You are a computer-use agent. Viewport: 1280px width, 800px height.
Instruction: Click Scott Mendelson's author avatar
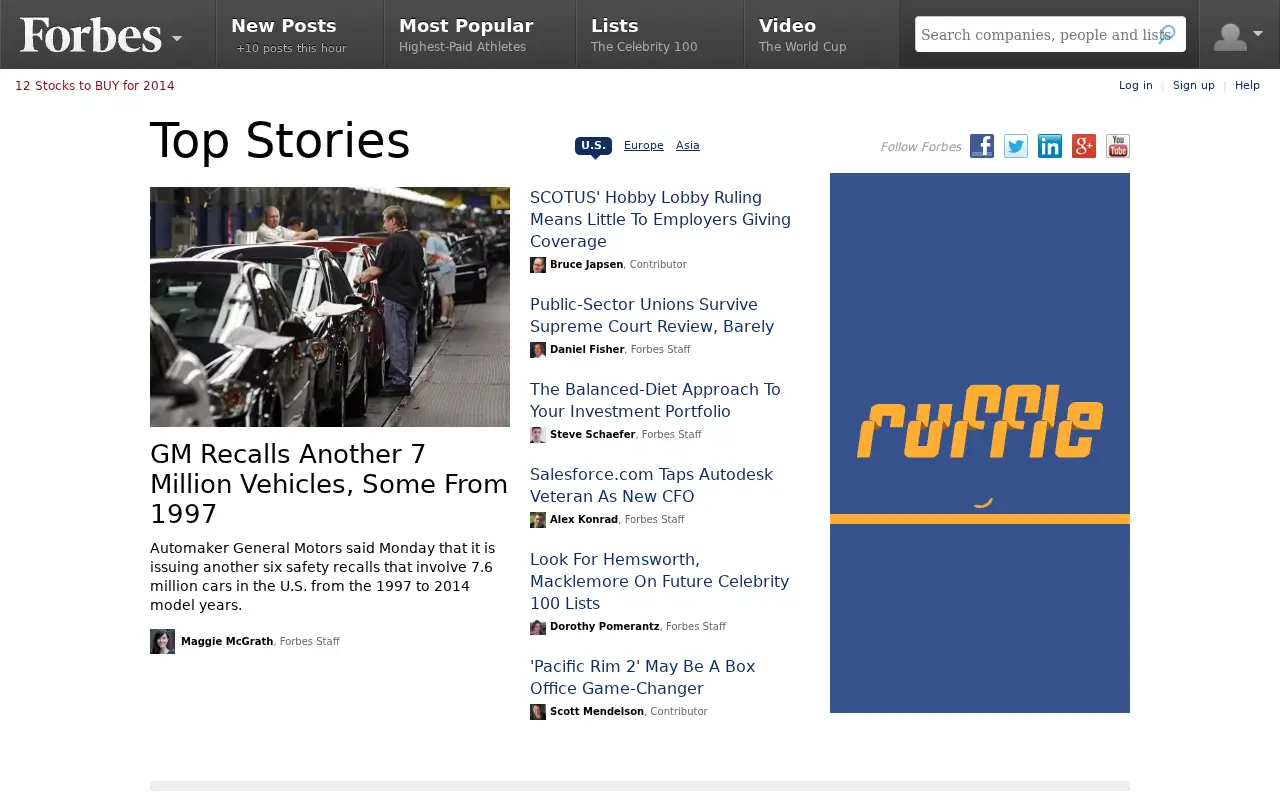538,712
